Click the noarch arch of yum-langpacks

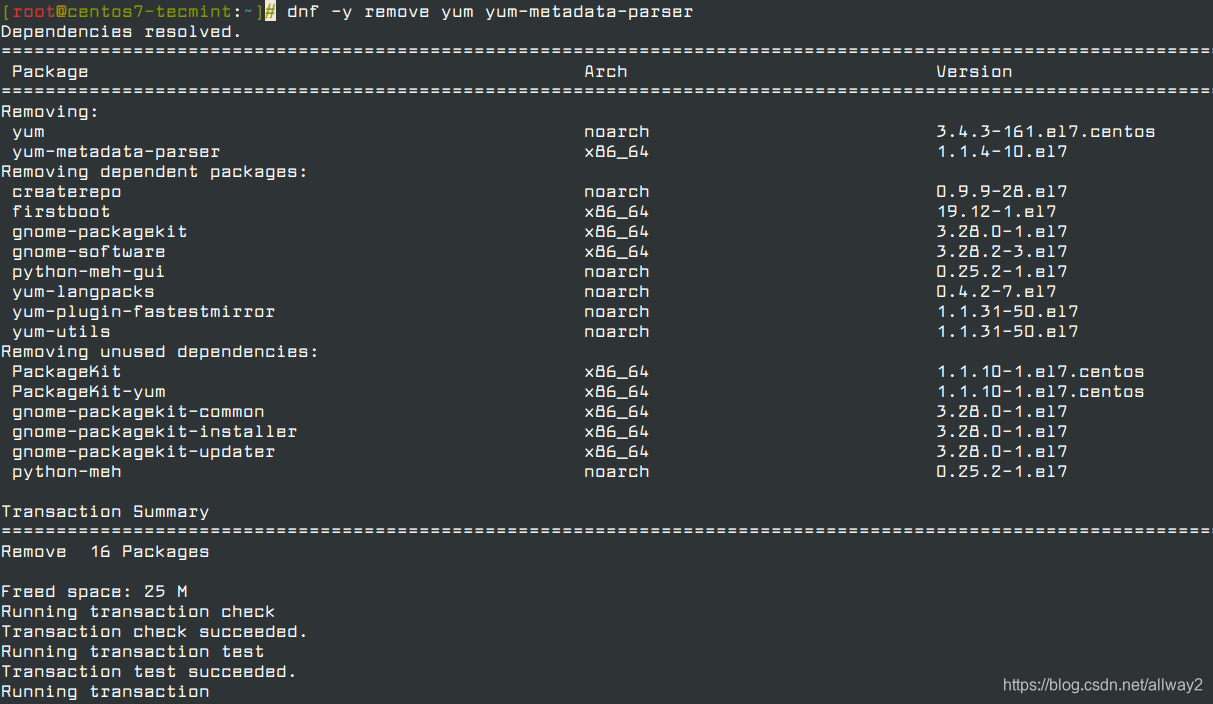(x=617, y=292)
